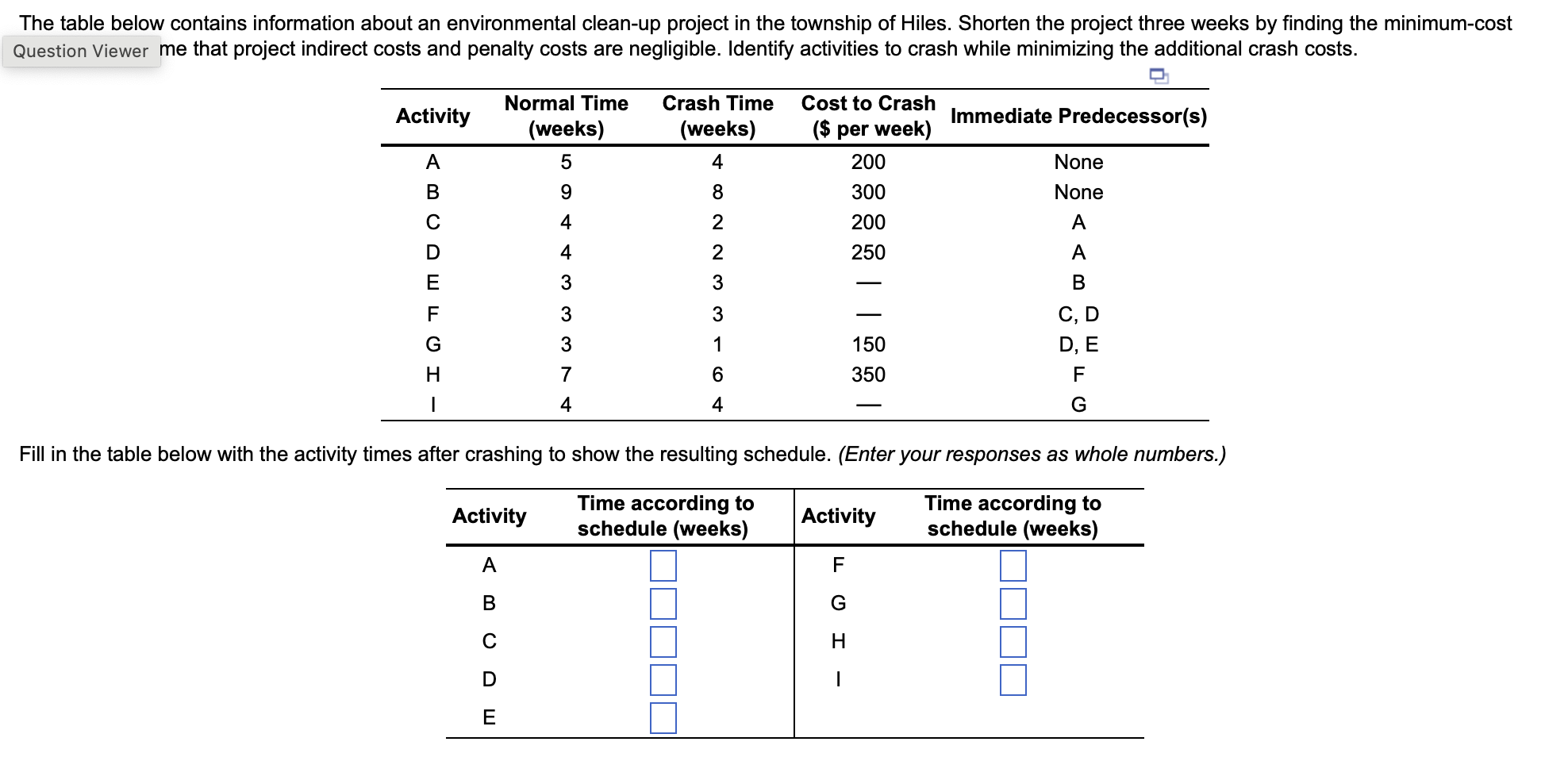
Task: Select Activity H's cost value of 350
Action: [x=868, y=374]
